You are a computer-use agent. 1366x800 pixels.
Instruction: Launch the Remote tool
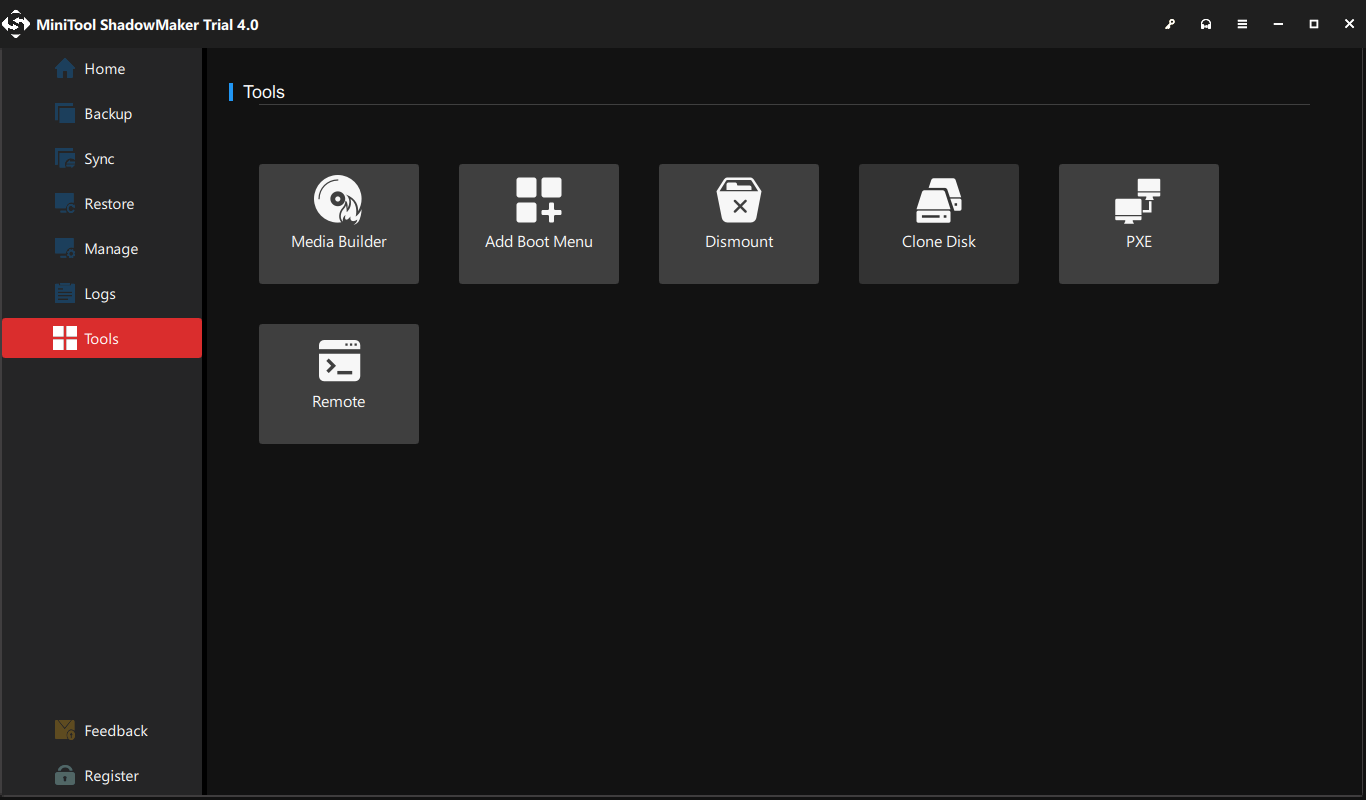pos(338,384)
